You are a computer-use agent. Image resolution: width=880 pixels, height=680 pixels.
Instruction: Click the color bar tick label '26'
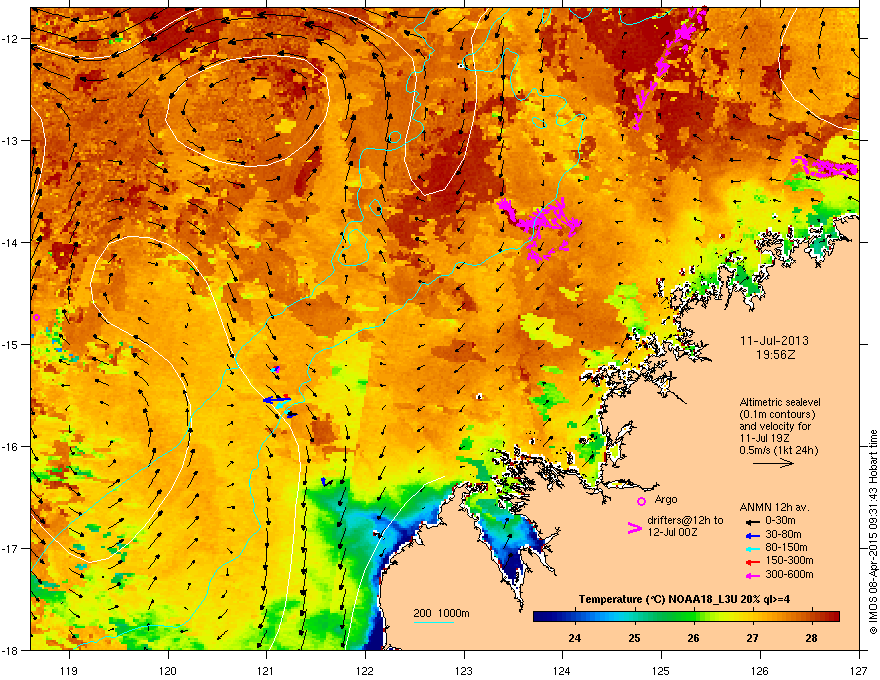tap(693, 638)
